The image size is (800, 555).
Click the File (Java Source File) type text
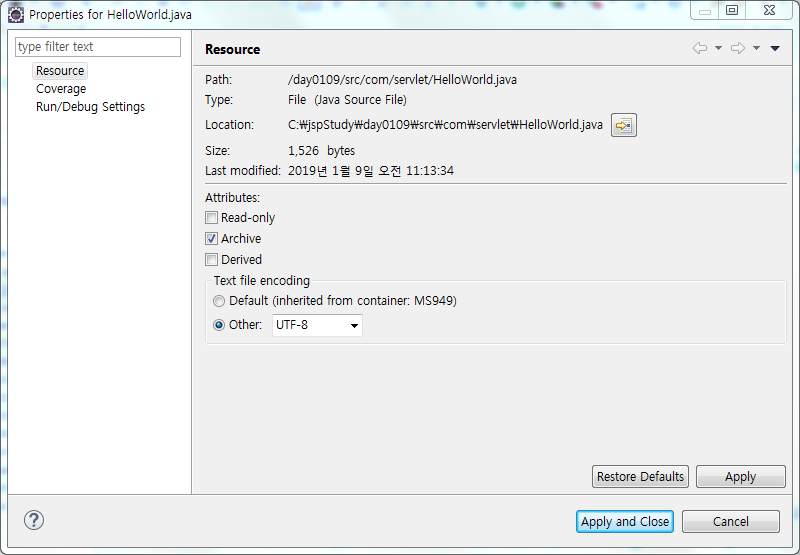[347, 99]
